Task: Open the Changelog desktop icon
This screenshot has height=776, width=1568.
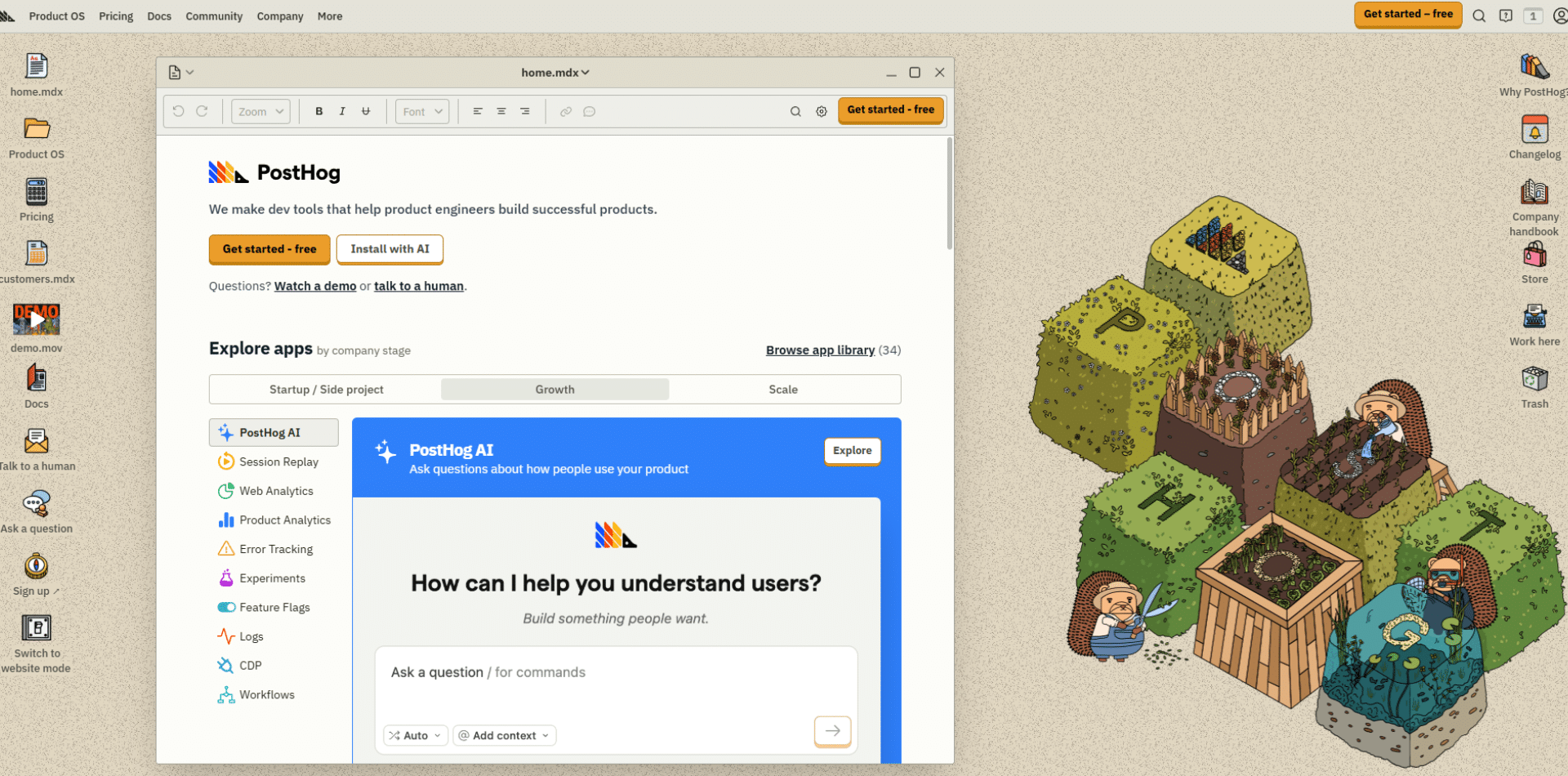Action: [x=1535, y=131]
